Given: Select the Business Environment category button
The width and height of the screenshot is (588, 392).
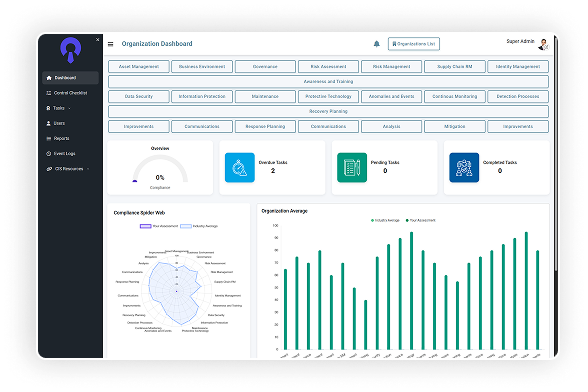Looking at the screenshot, I should point(202,66).
